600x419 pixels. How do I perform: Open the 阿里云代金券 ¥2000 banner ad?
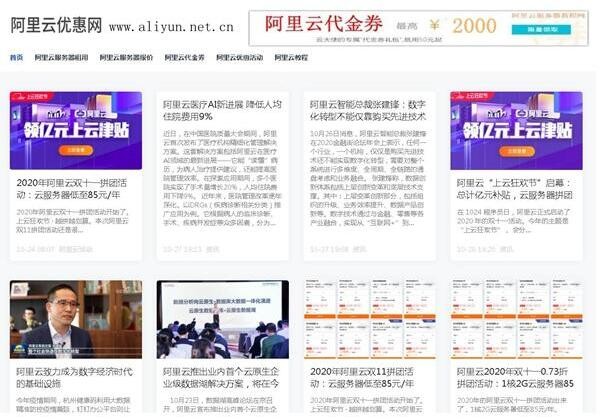pyautogui.click(x=418, y=28)
